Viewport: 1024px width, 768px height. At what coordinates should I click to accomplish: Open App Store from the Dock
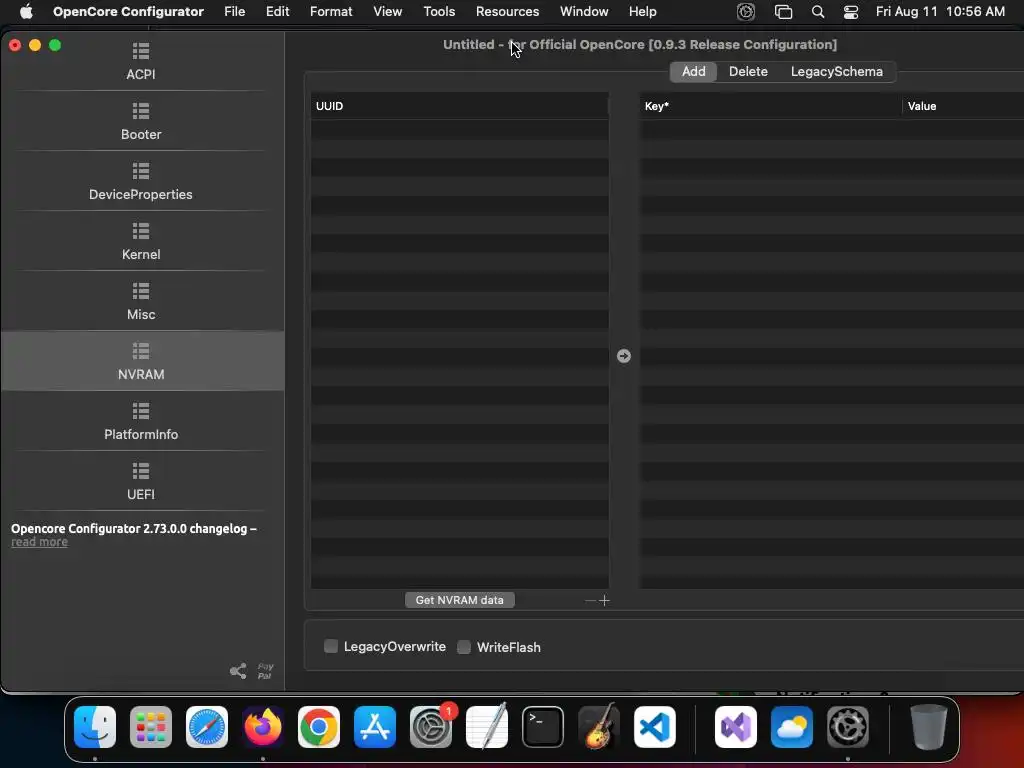(375, 727)
